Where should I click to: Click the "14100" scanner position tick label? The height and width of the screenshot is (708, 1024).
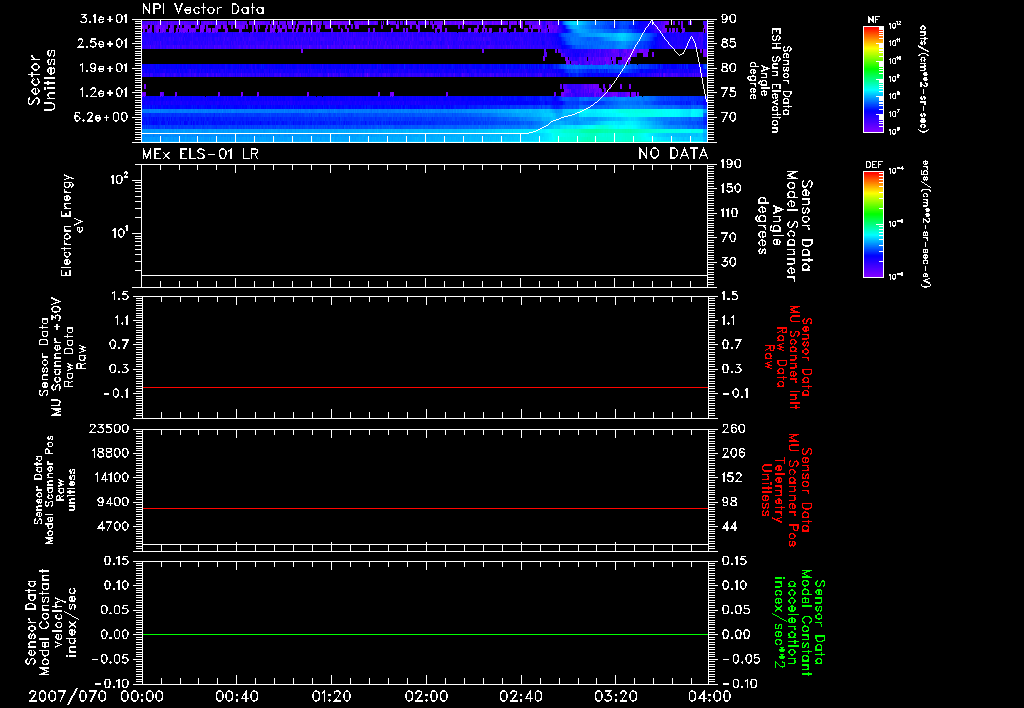point(108,477)
